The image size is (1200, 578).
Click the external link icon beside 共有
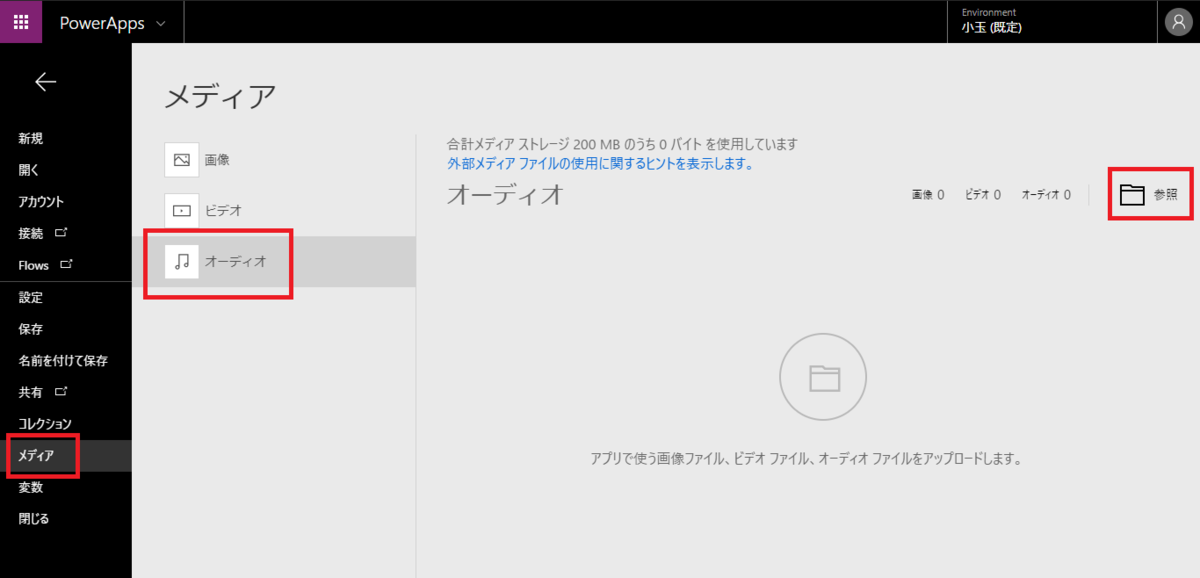point(61,391)
